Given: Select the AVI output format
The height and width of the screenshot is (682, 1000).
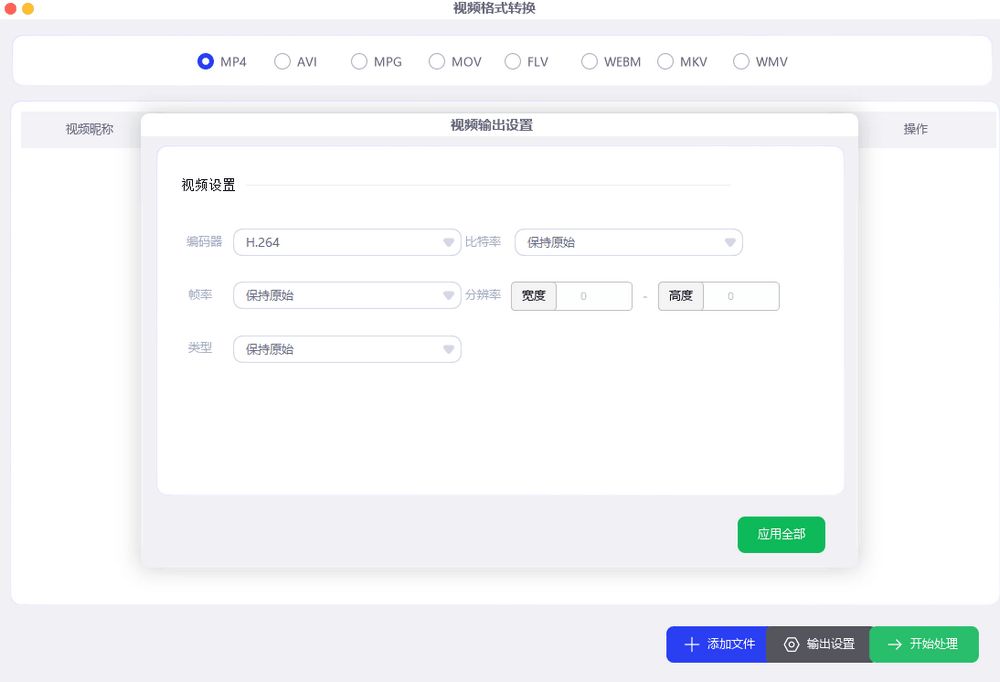Looking at the screenshot, I should click(281, 61).
